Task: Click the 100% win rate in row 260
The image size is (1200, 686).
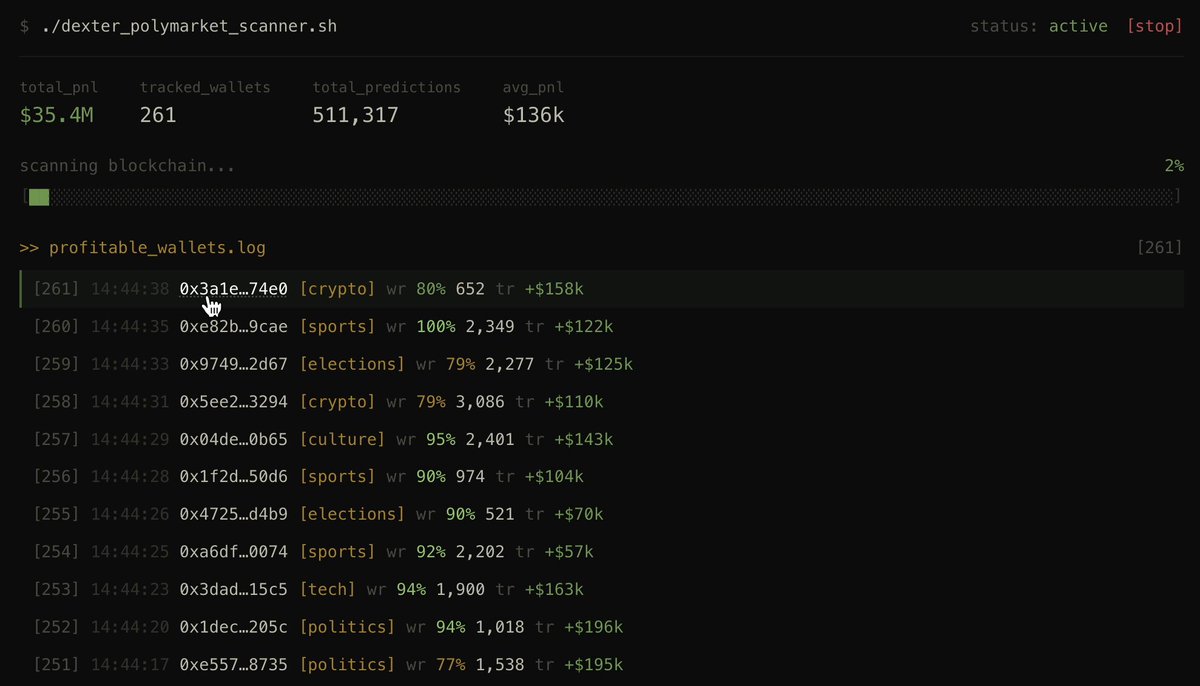Action: 436,326
